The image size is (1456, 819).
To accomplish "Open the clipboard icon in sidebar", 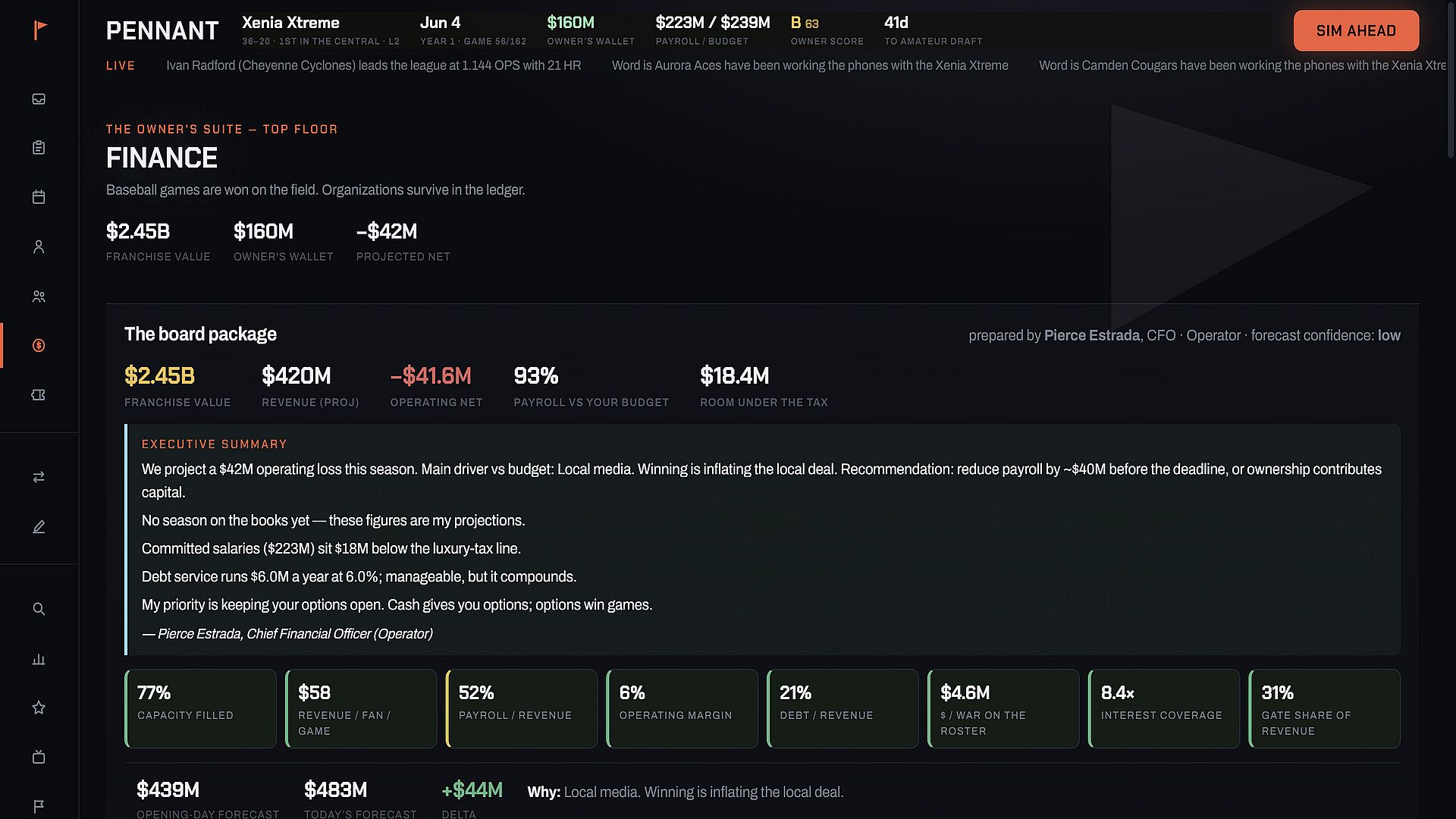I will (x=39, y=148).
